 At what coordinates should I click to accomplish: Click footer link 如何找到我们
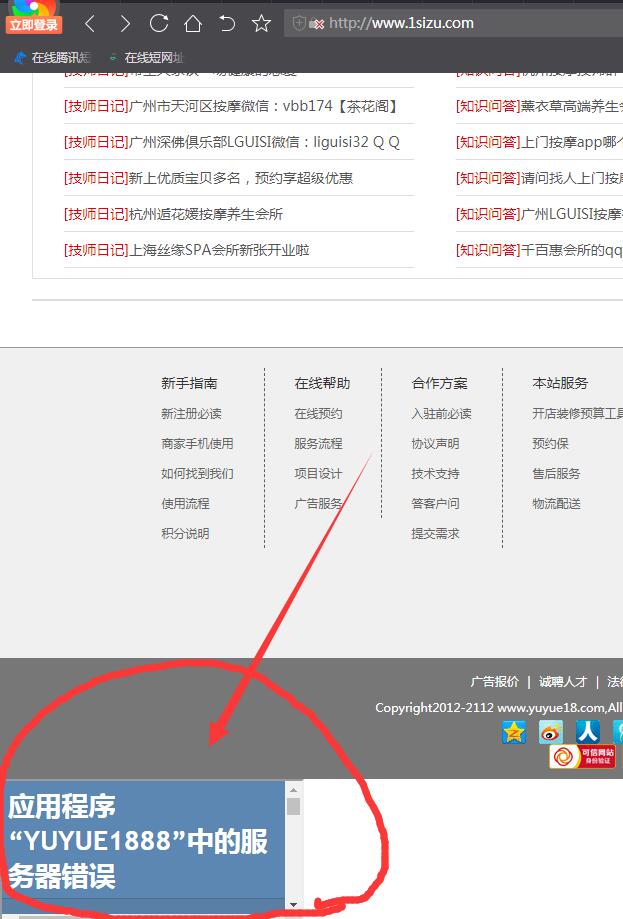197,474
